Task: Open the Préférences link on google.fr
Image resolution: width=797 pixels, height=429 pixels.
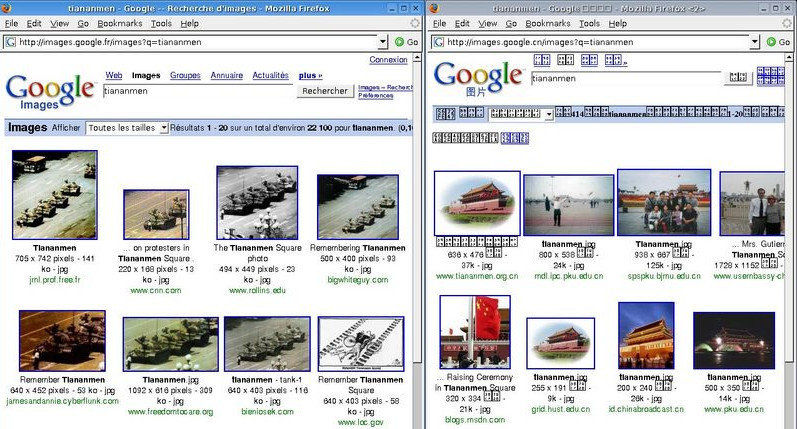Action: [x=375, y=96]
